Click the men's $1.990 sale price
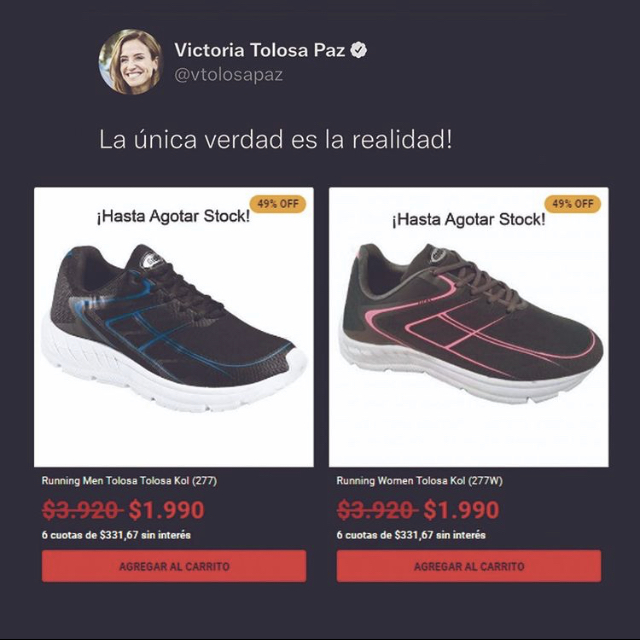This screenshot has height=640, width=640. pos(167,510)
